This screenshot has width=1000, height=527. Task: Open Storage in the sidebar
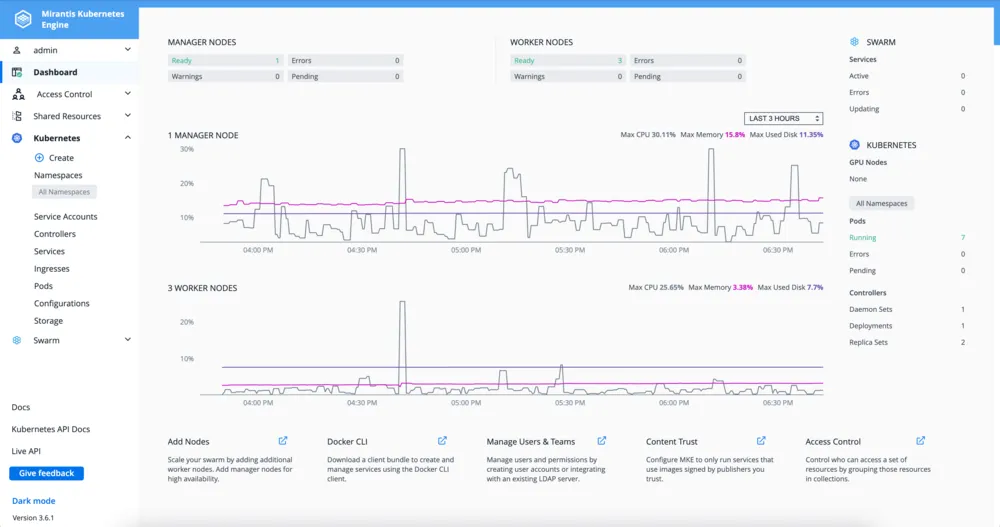pyautogui.click(x=48, y=321)
